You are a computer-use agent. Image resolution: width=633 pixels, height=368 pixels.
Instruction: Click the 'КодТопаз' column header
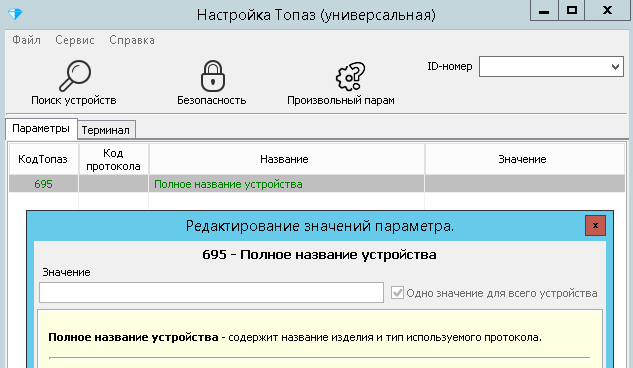(x=43, y=159)
